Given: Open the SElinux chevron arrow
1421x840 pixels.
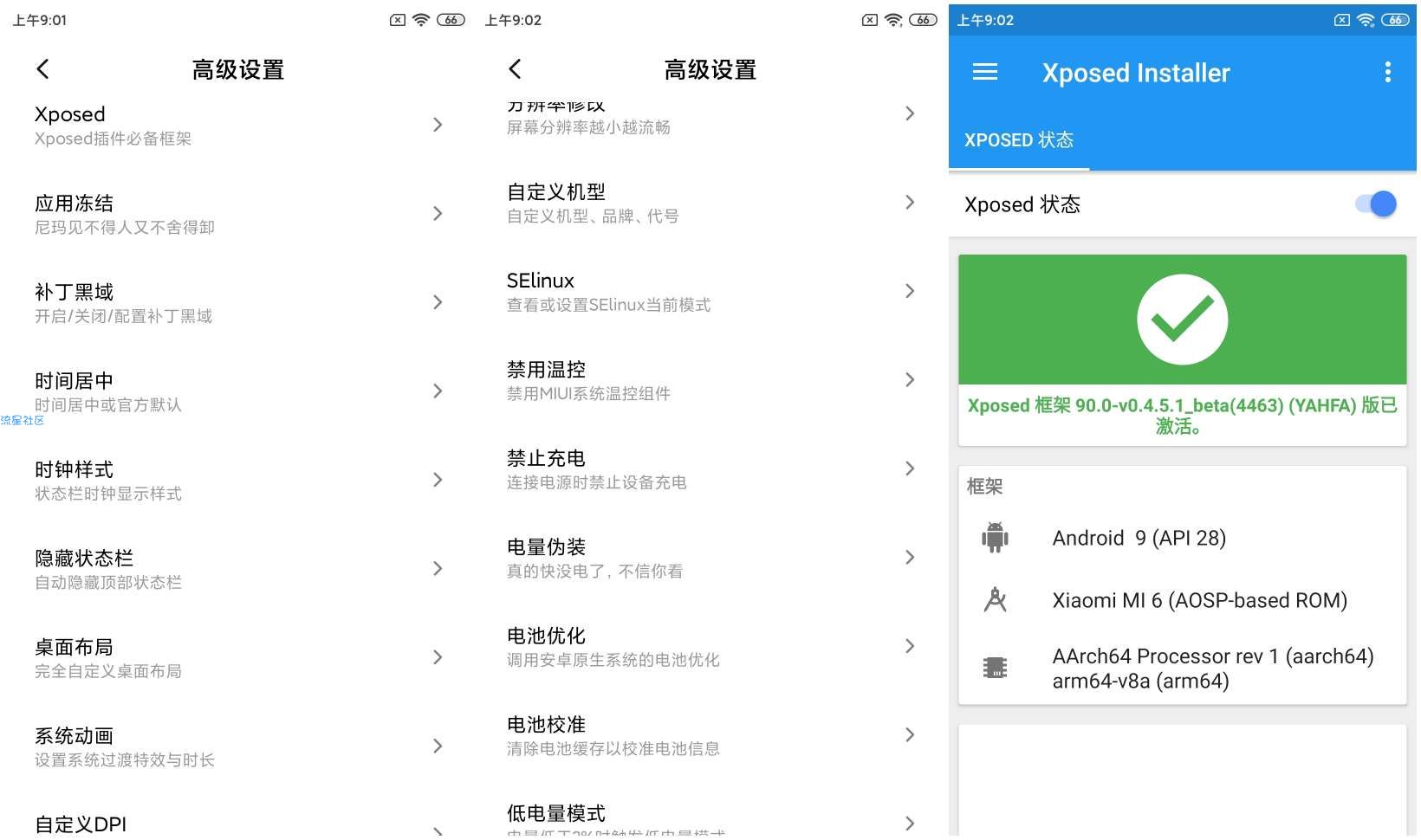Looking at the screenshot, I should 910,291.
